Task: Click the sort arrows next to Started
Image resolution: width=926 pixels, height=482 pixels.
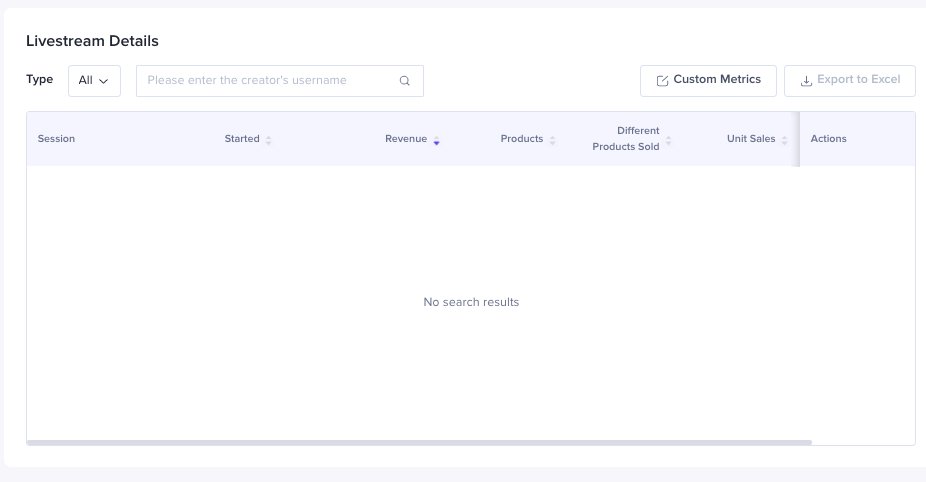Action: [269, 140]
